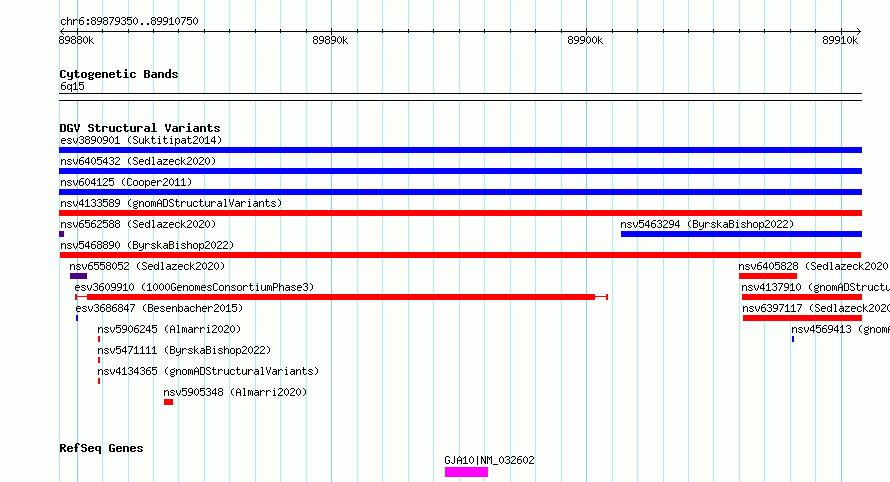
Task: Open the nsv4569413 variant label
Action: point(840,329)
